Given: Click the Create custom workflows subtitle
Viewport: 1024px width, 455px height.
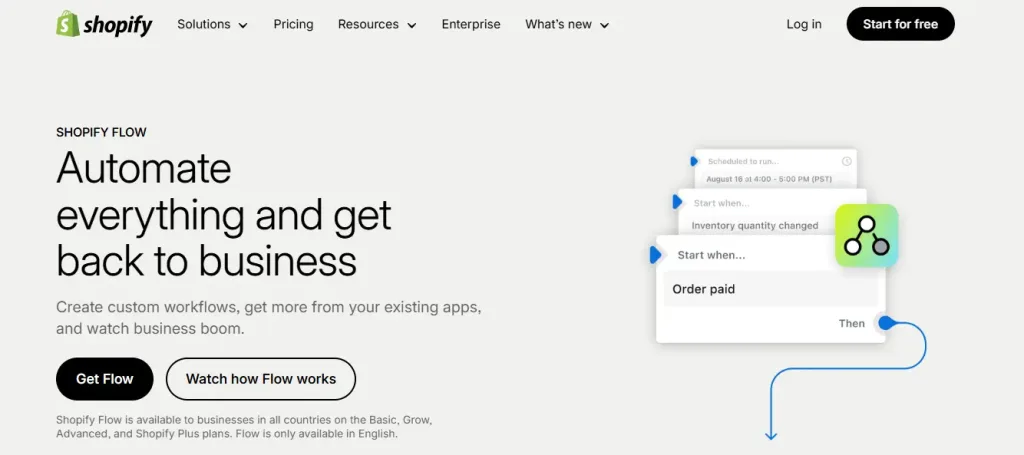Looking at the screenshot, I should coord(268,317).
